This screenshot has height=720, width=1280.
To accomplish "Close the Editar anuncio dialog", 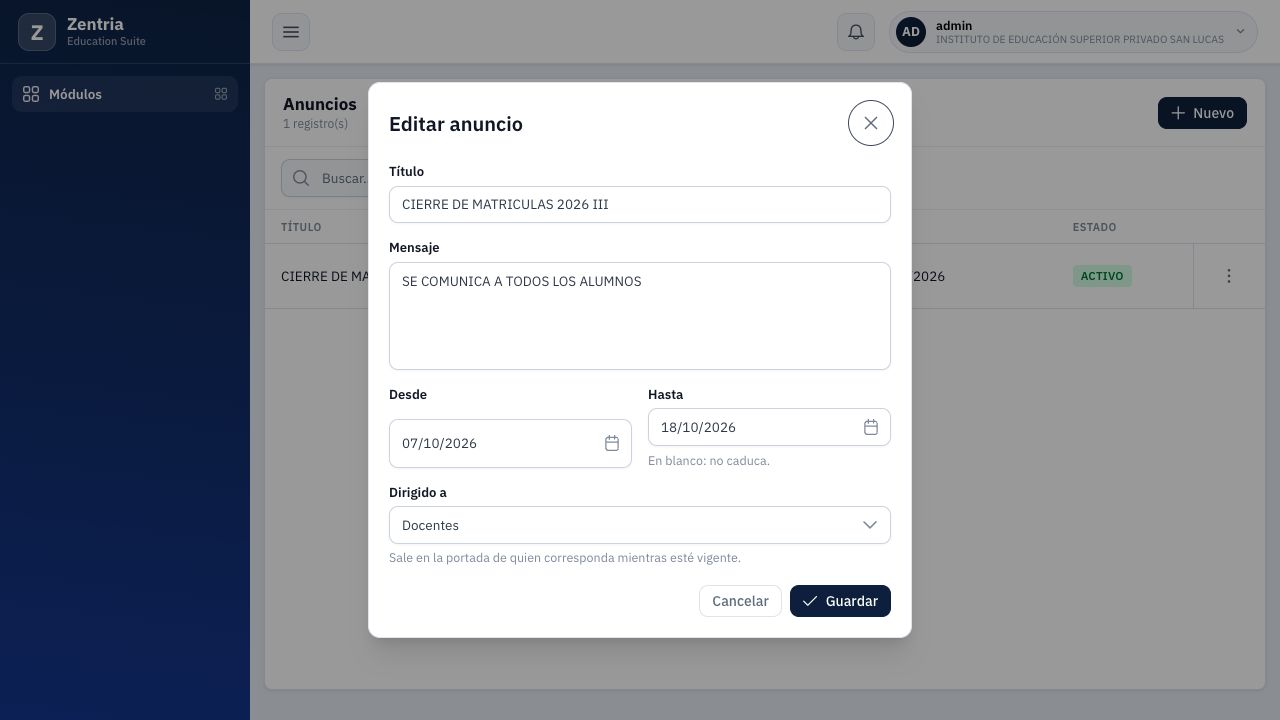I will pyautogui.click(x=870, y=123).
